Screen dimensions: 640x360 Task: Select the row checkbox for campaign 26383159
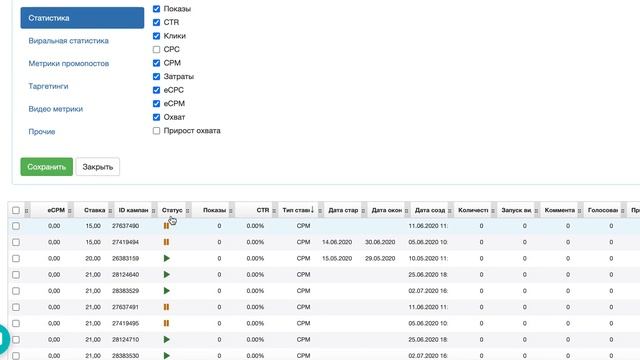click(16, 258)
